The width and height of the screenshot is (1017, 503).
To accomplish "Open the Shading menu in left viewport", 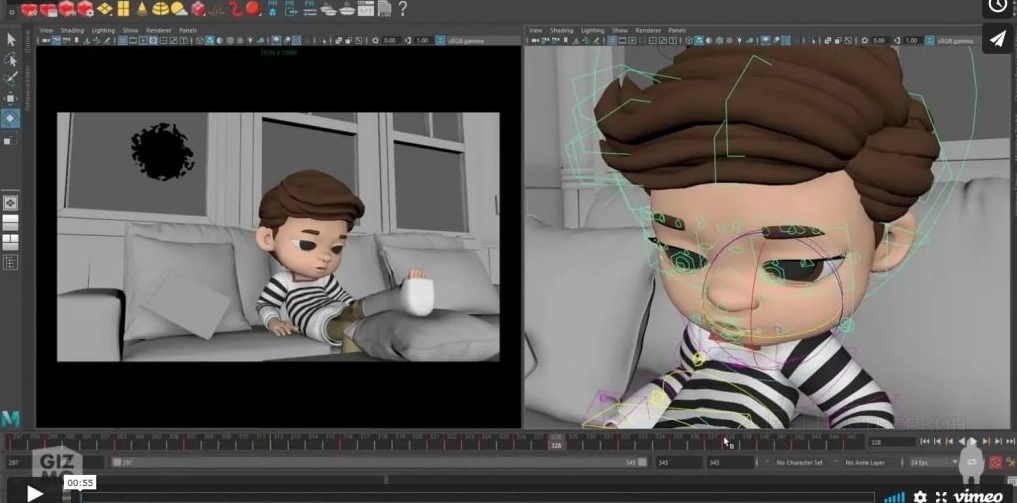I will [x=72, y=30].
